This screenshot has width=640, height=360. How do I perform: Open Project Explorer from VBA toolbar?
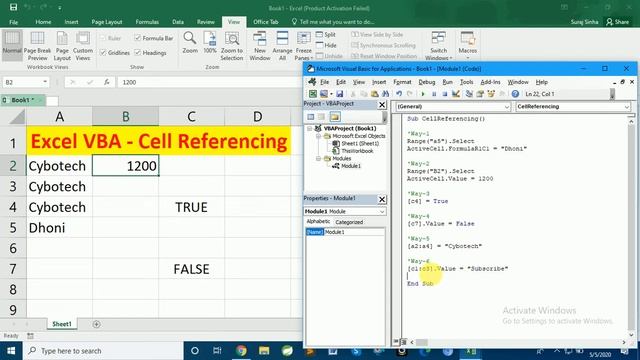(469, 94)
